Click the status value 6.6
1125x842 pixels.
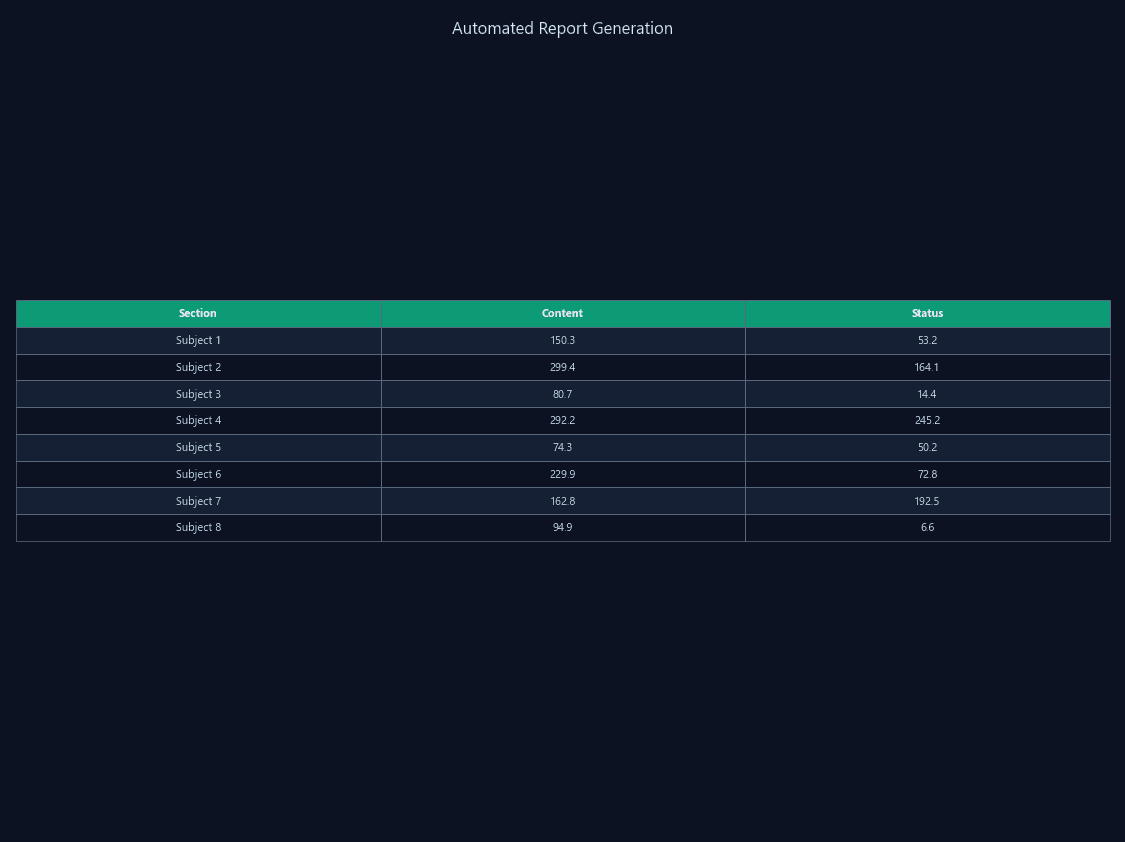[928, 528]
